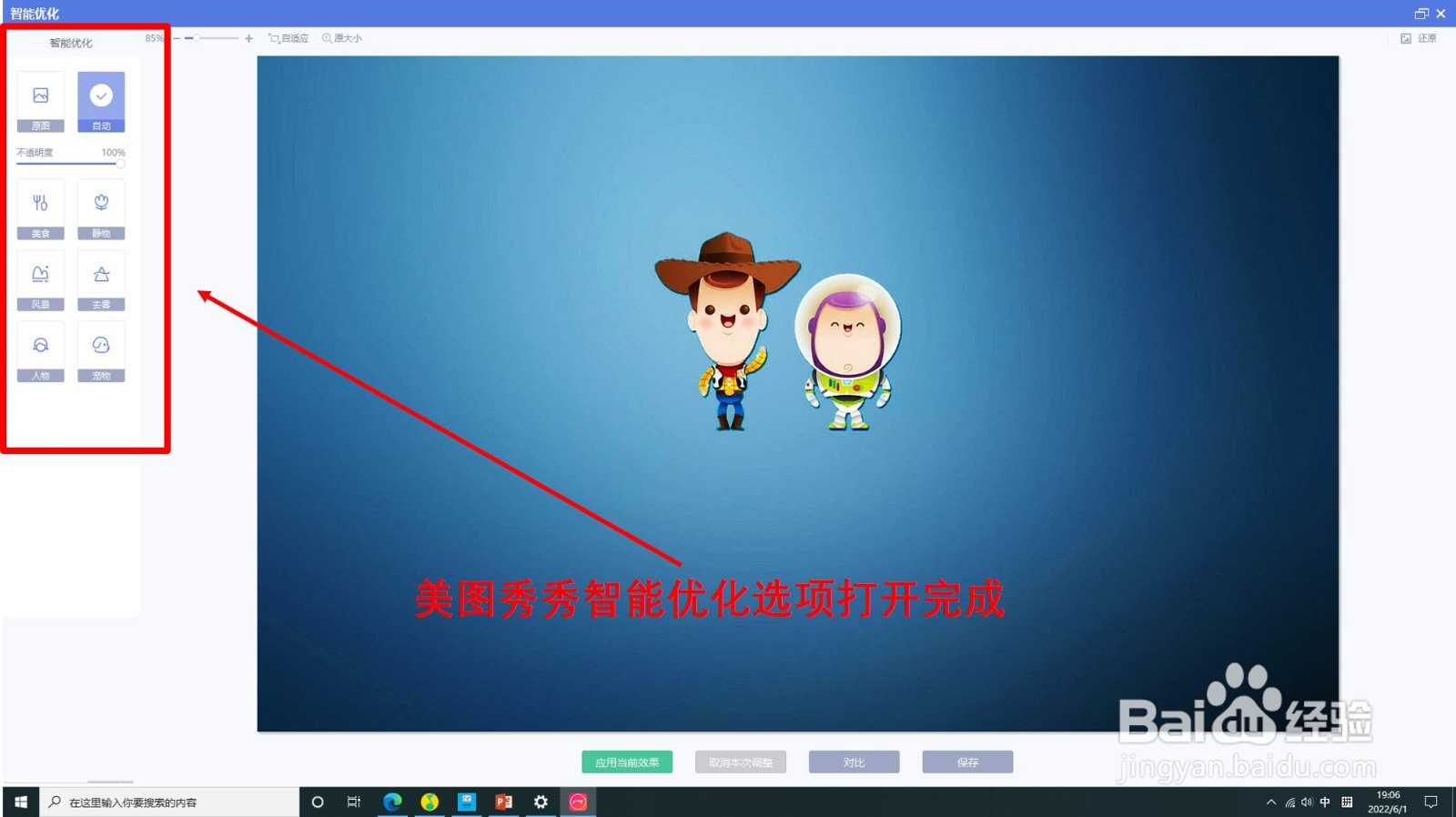This screenshot has width=1456, height=817.
Task: Click the 应用当前效果 apply button
Action: point(627,762)
